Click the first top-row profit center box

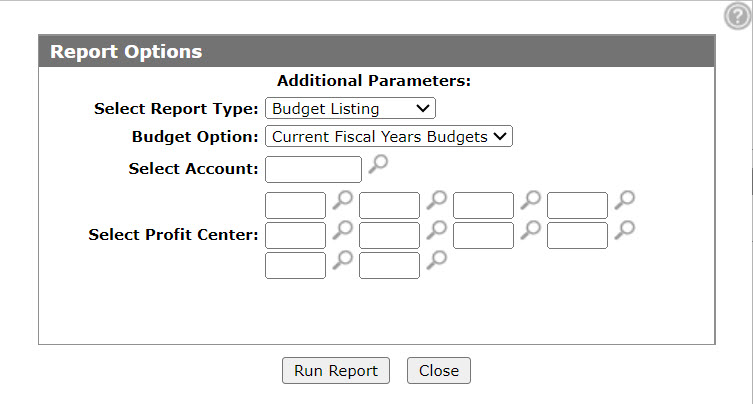coord(295,205)
